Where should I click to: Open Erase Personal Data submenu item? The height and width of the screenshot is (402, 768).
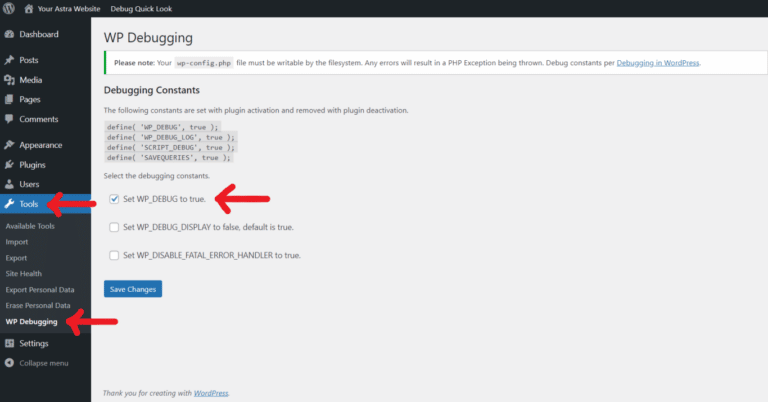click(x=38, y=306)
